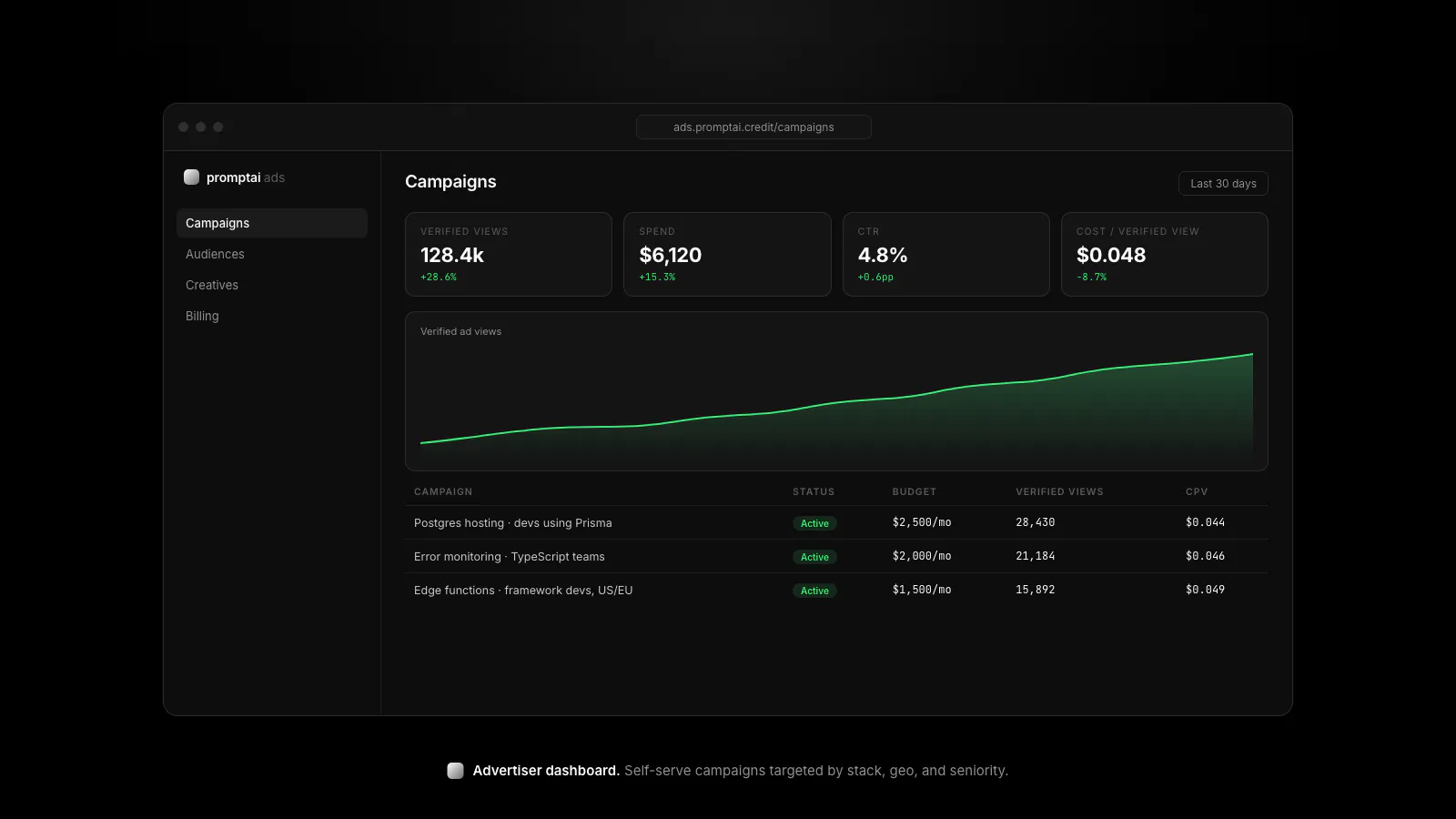Click Active badge for Edge functions campaign
Viewport: 1456px width, 819px height.
pos(814,591)
